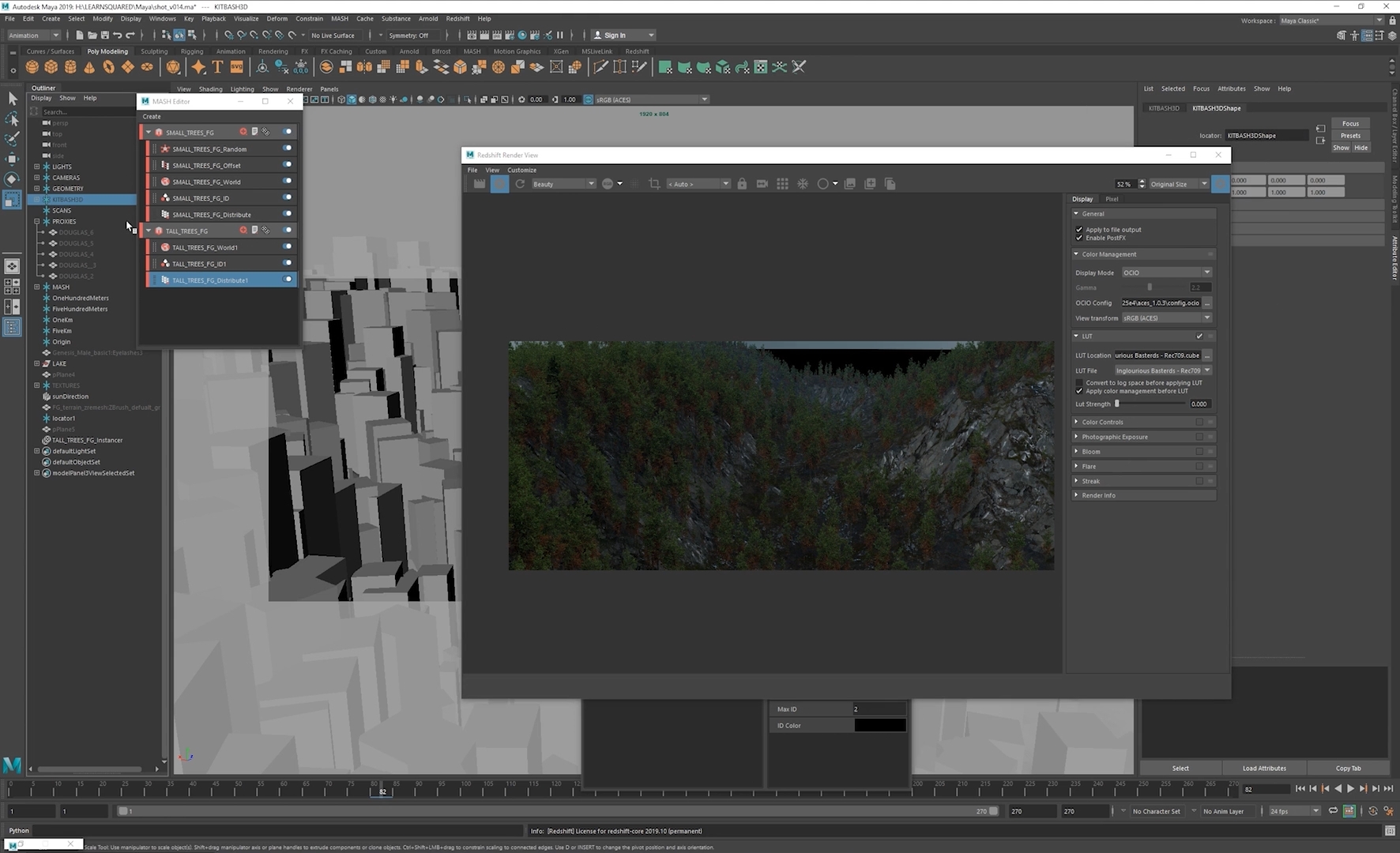Select the Select tool arrow in left toolbox
This screenshot has width=1400, height=853.
click(12, 99)
